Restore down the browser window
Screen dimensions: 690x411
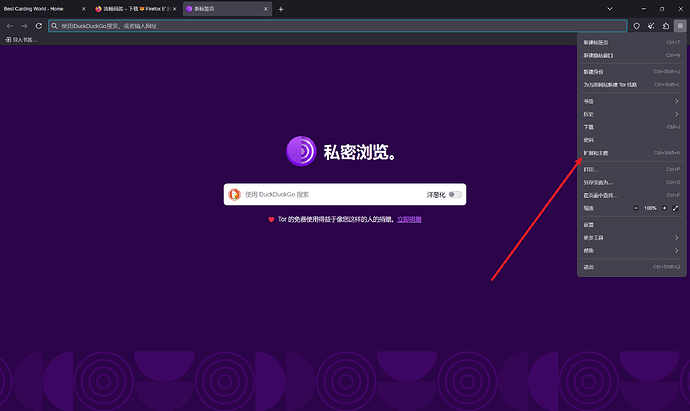pyautogui.click(x=662, y=9)
